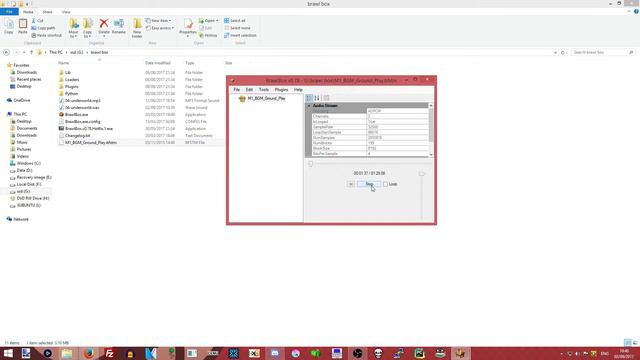Open the Easy access dropdown

tap(160, 28)
